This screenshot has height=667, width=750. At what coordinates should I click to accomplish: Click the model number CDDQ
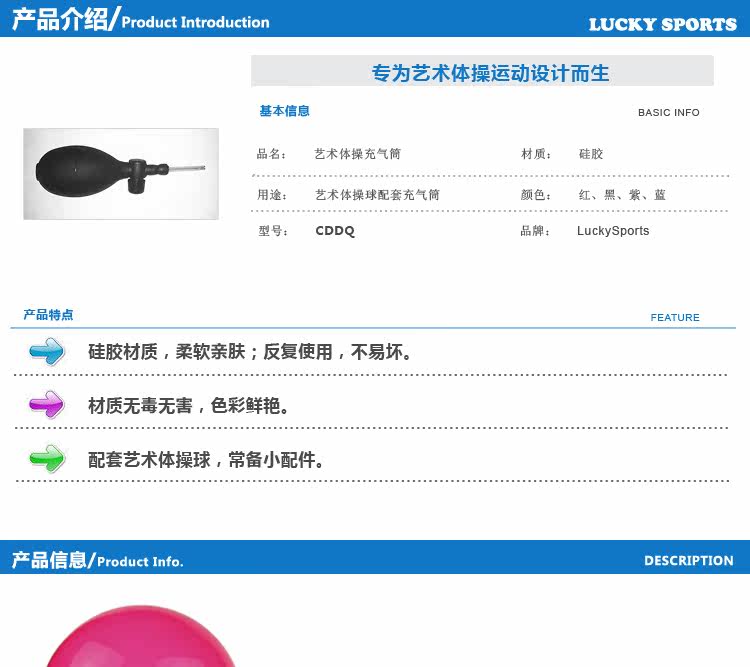click(x=335, y=231)
